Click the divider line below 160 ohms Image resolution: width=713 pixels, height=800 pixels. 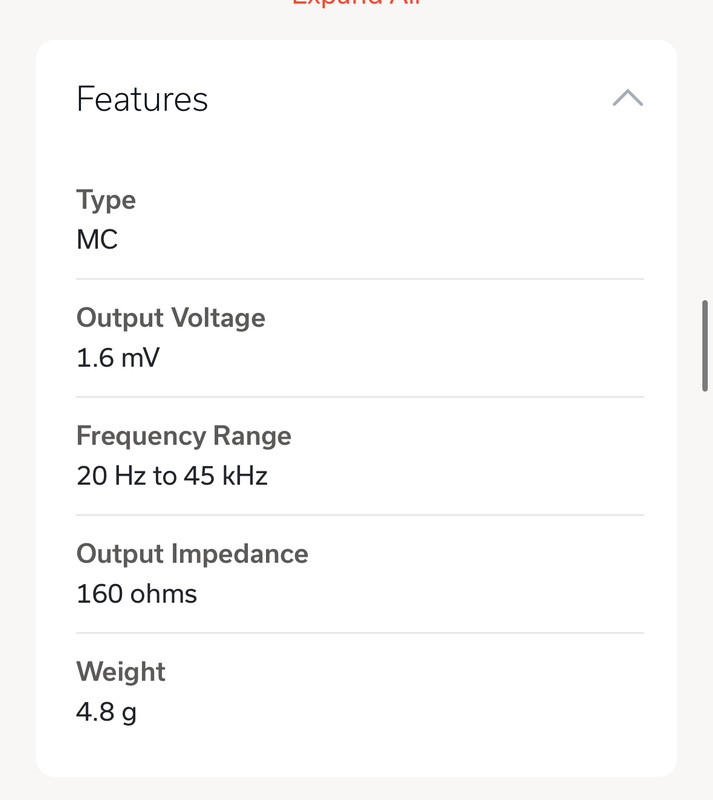point(360,633)
